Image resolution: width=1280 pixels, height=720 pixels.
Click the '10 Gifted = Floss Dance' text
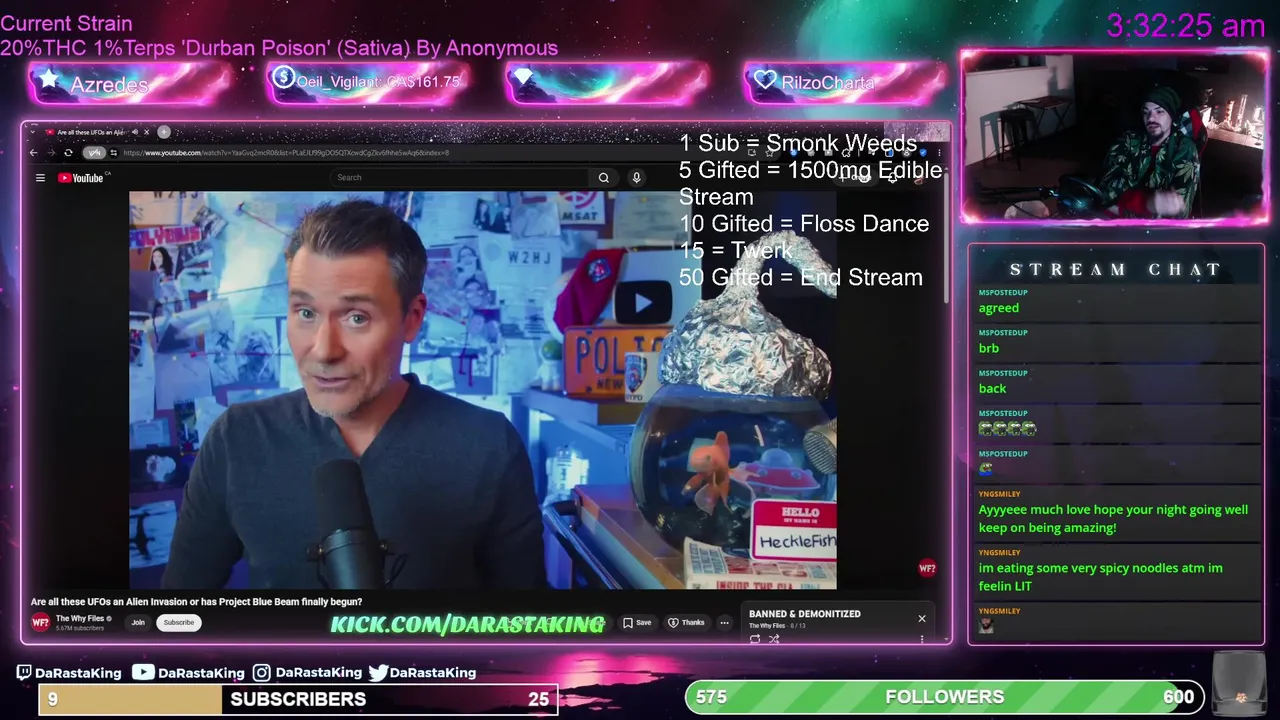(804, 224)
